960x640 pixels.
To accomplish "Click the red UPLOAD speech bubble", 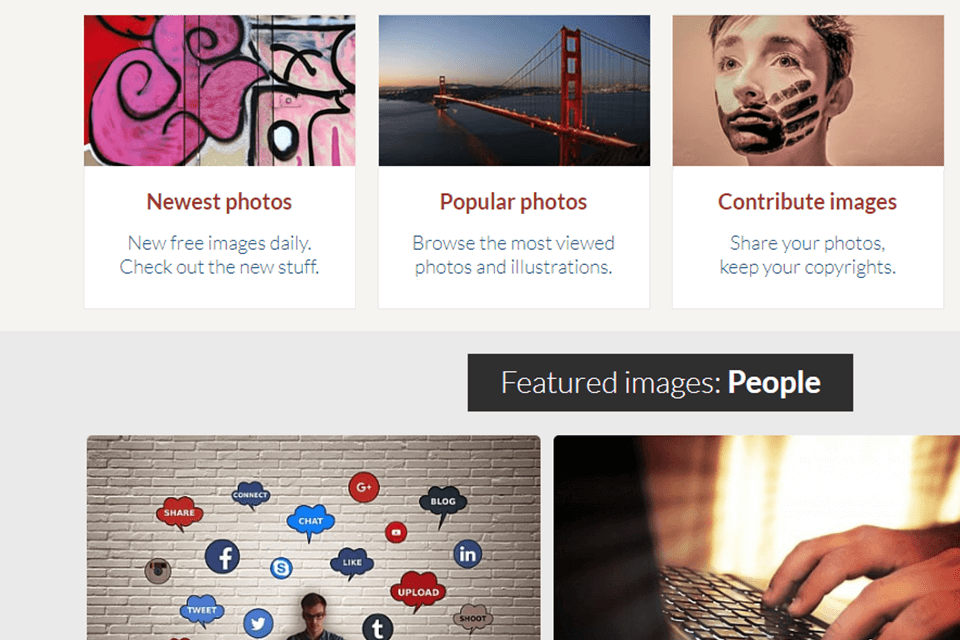I will coord(417,591).
